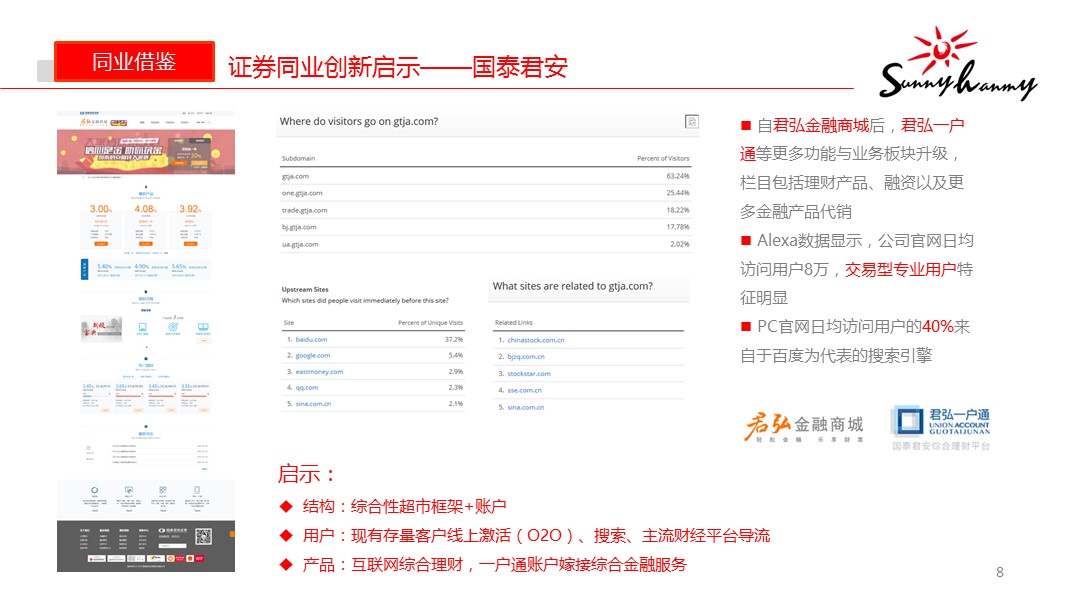Click the 63.24% visitor percentage
1067x600 pixels.
pos(678,176)
